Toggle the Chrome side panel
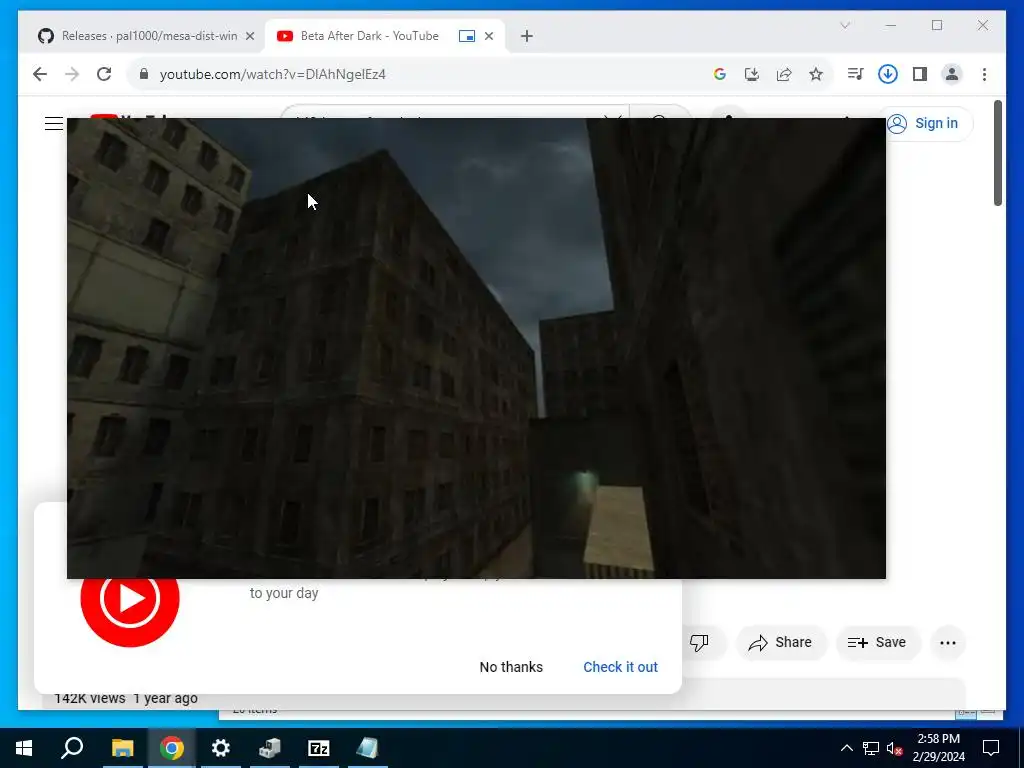 [920, 74]
